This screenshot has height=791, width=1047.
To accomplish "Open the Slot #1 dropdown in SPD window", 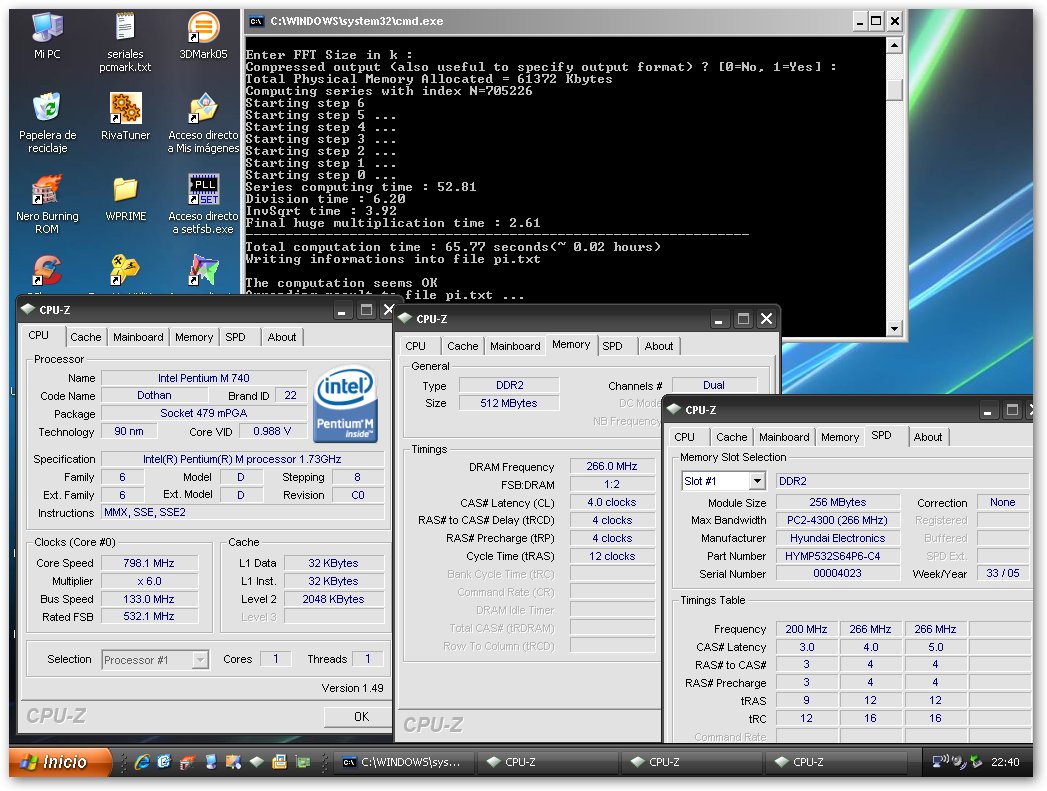I will tap(757, 481).
